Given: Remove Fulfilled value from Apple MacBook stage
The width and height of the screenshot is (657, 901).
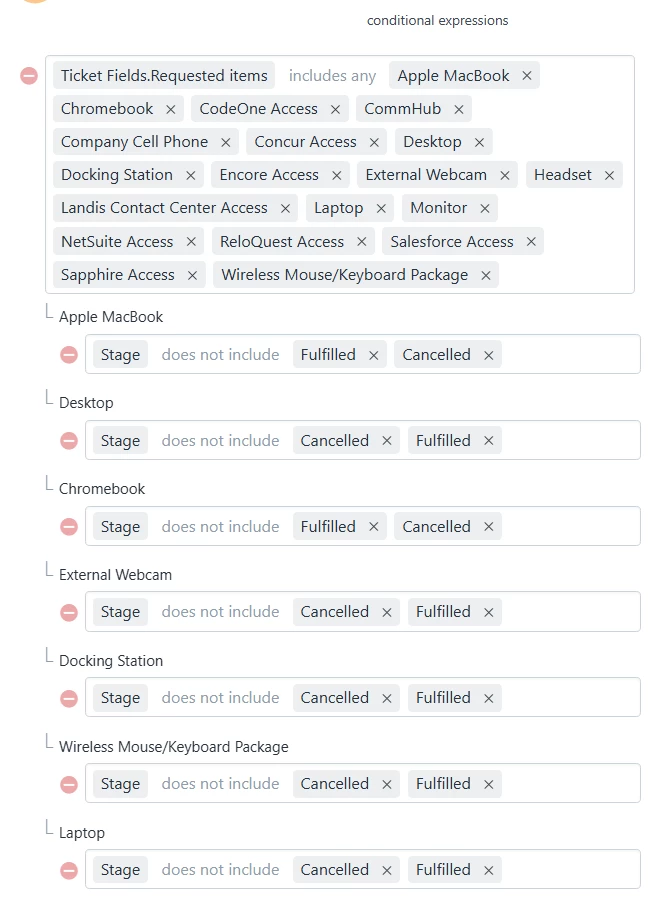Looking at the screenshot, I should coord(373,355).
